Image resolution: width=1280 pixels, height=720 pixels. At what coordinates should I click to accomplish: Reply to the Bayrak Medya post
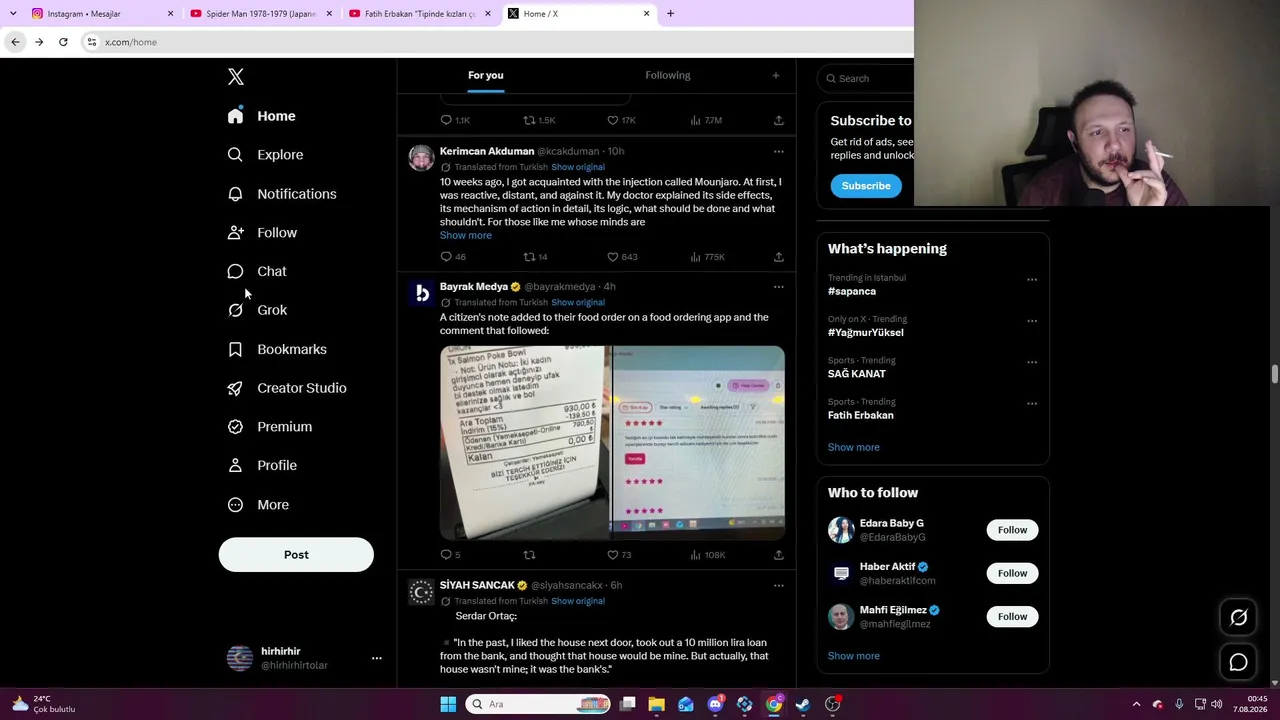pyautogui.click(x=450, y=555)
